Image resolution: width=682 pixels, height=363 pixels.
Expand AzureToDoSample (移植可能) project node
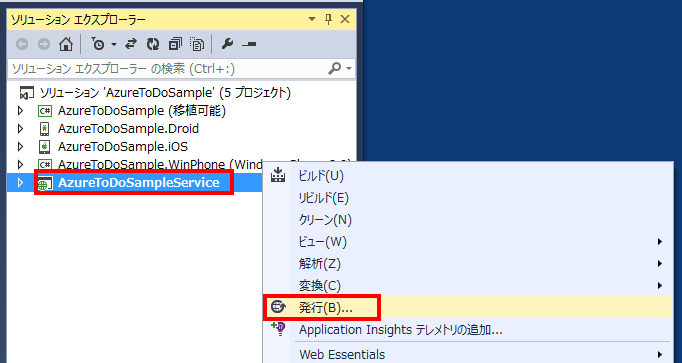pos(20,111)
